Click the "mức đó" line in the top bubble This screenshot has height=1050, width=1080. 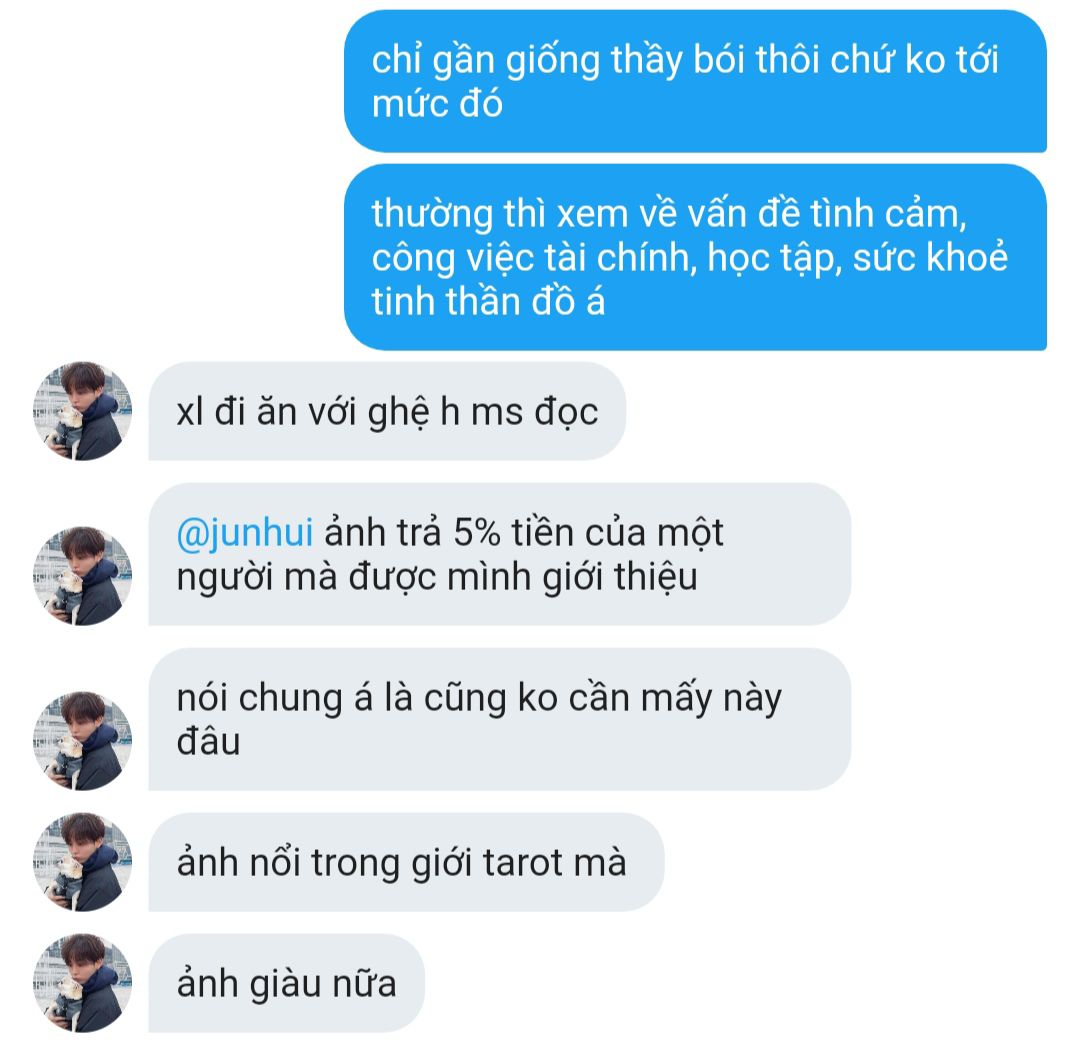[437, 104]
